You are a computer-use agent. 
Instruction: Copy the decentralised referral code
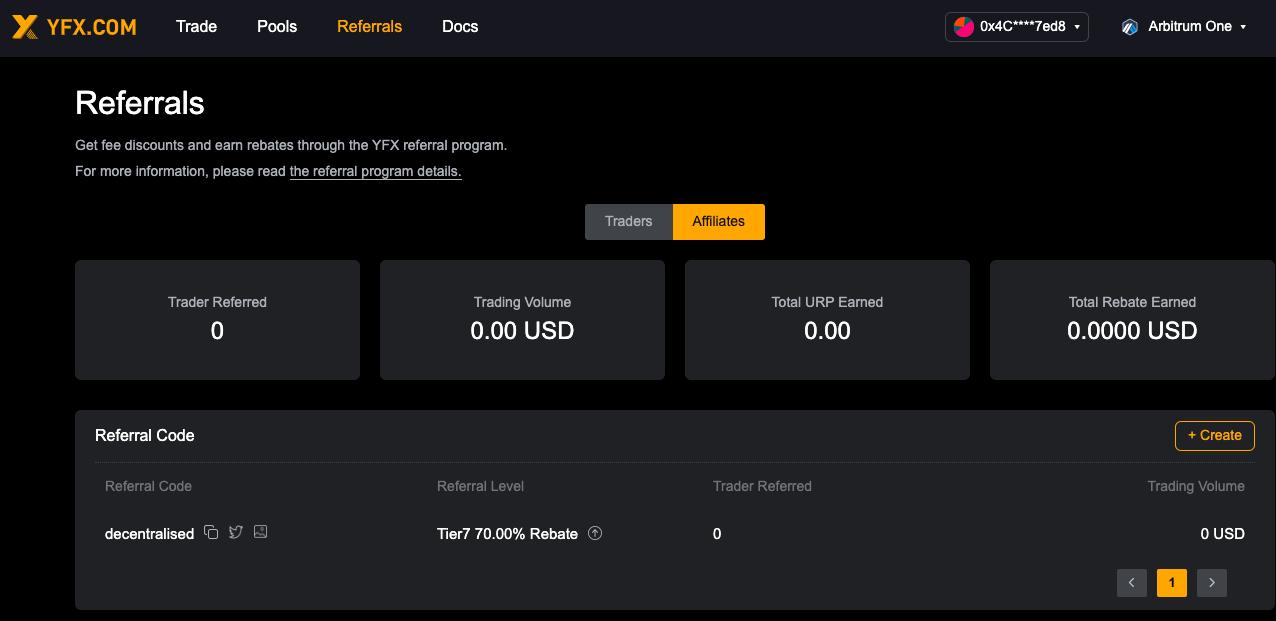[211, 532]
